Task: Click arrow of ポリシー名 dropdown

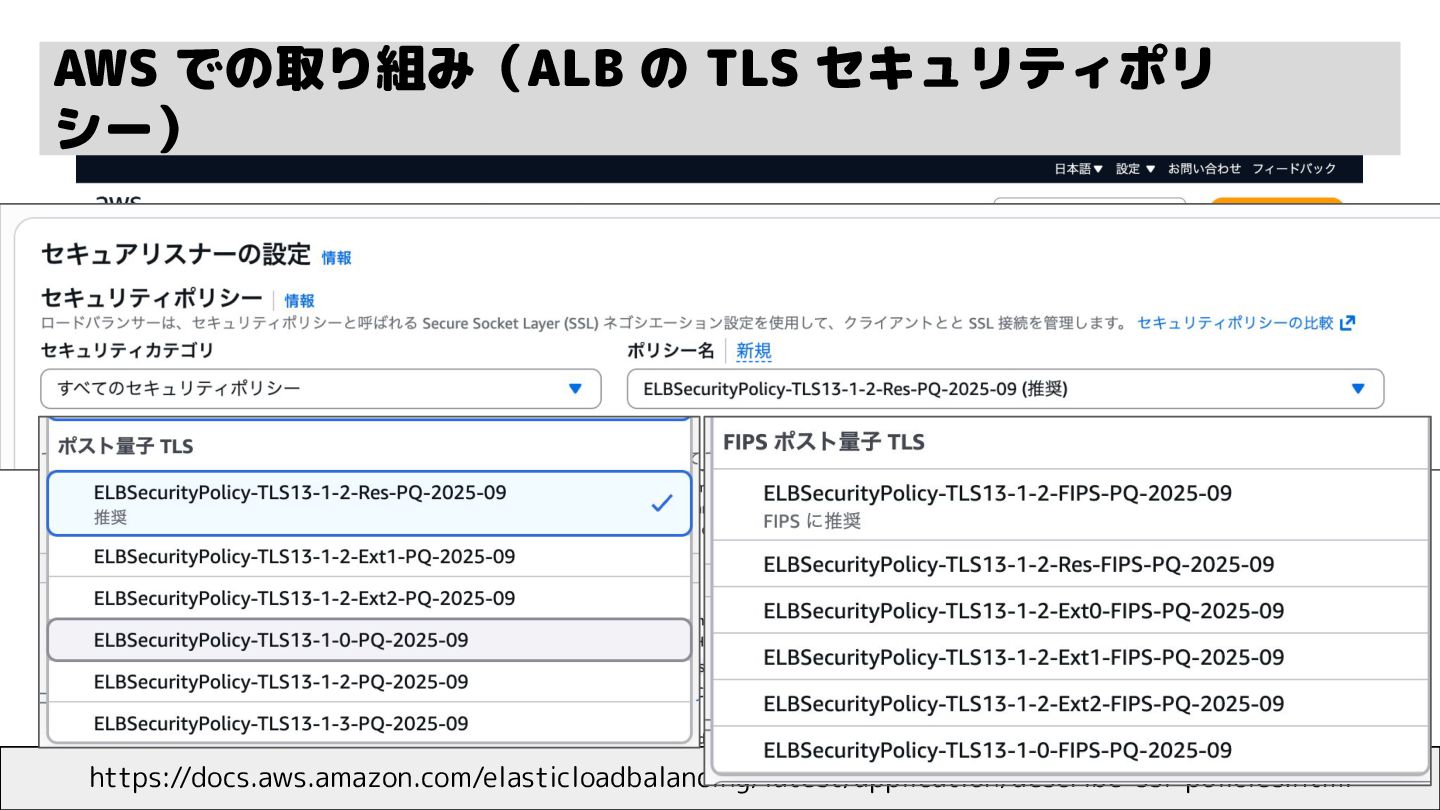Action: (x=1357, y=389)
